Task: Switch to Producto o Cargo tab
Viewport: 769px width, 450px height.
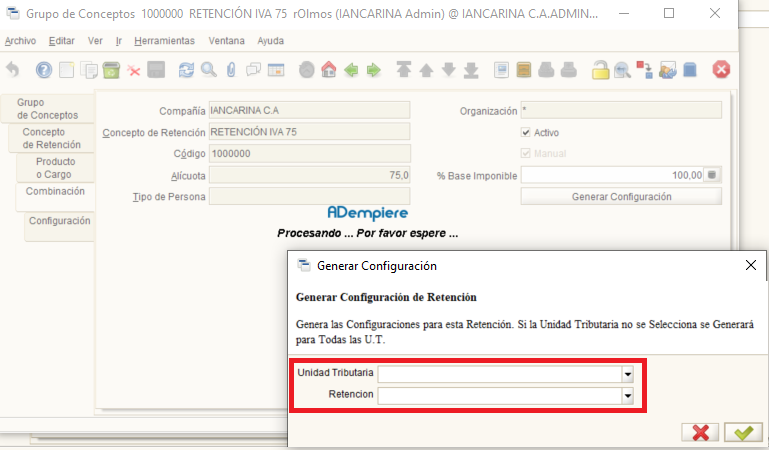Action: coord(55,168)
